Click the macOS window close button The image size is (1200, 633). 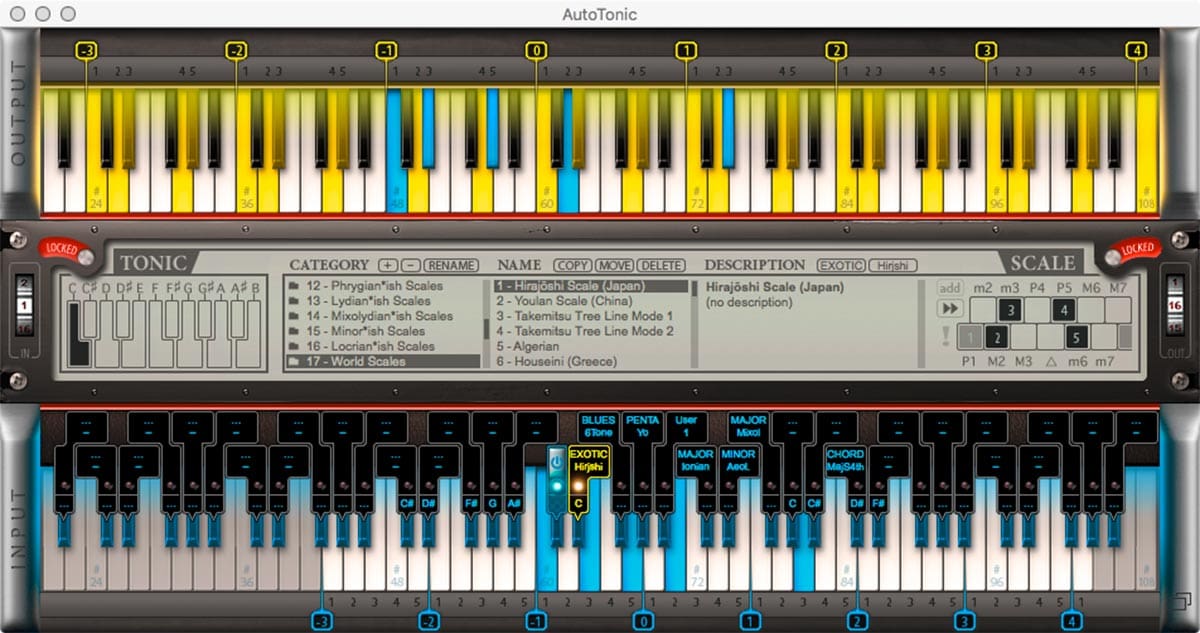click(20, 14)
